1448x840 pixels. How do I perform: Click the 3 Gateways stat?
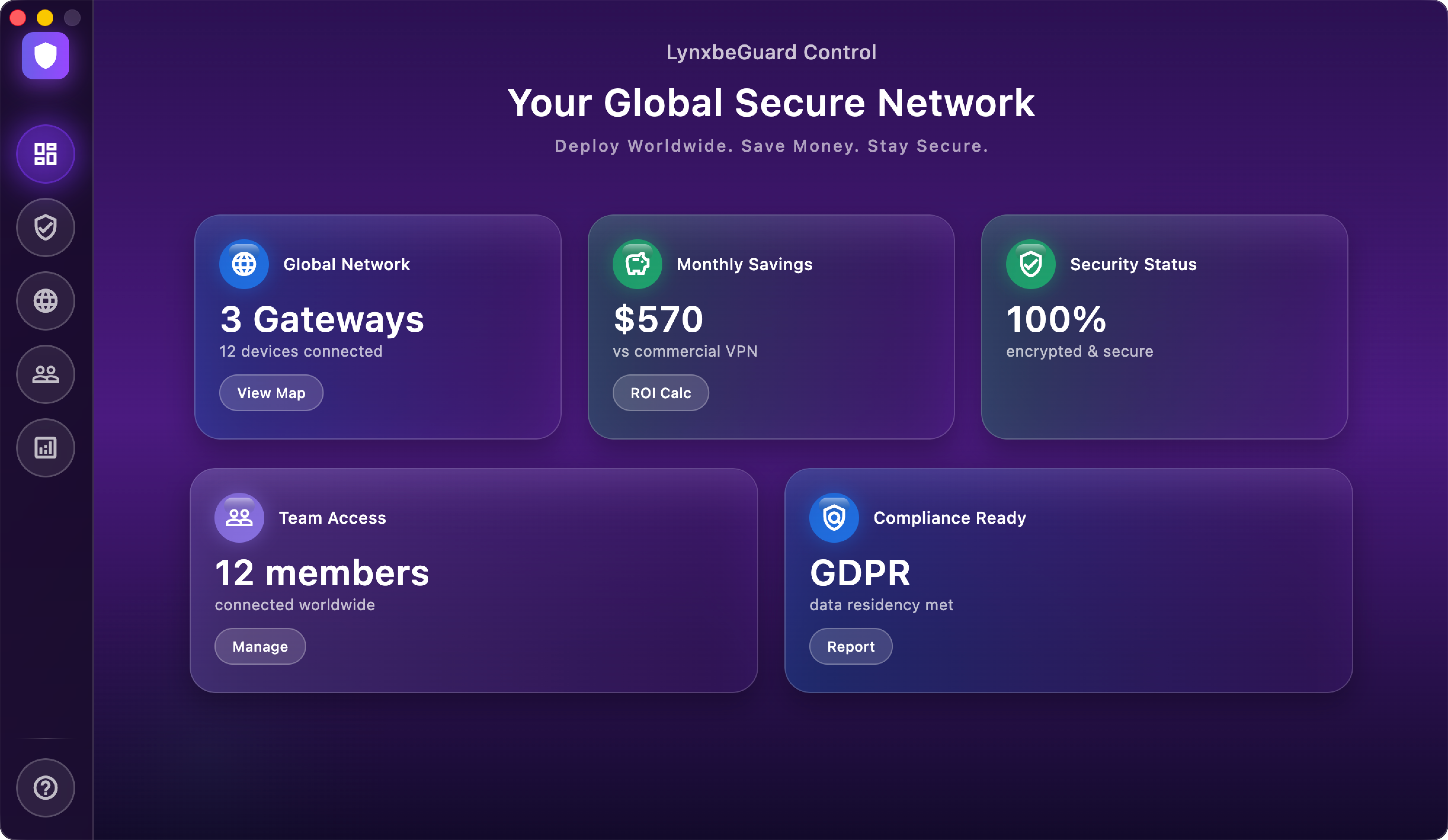coord(321,320)
